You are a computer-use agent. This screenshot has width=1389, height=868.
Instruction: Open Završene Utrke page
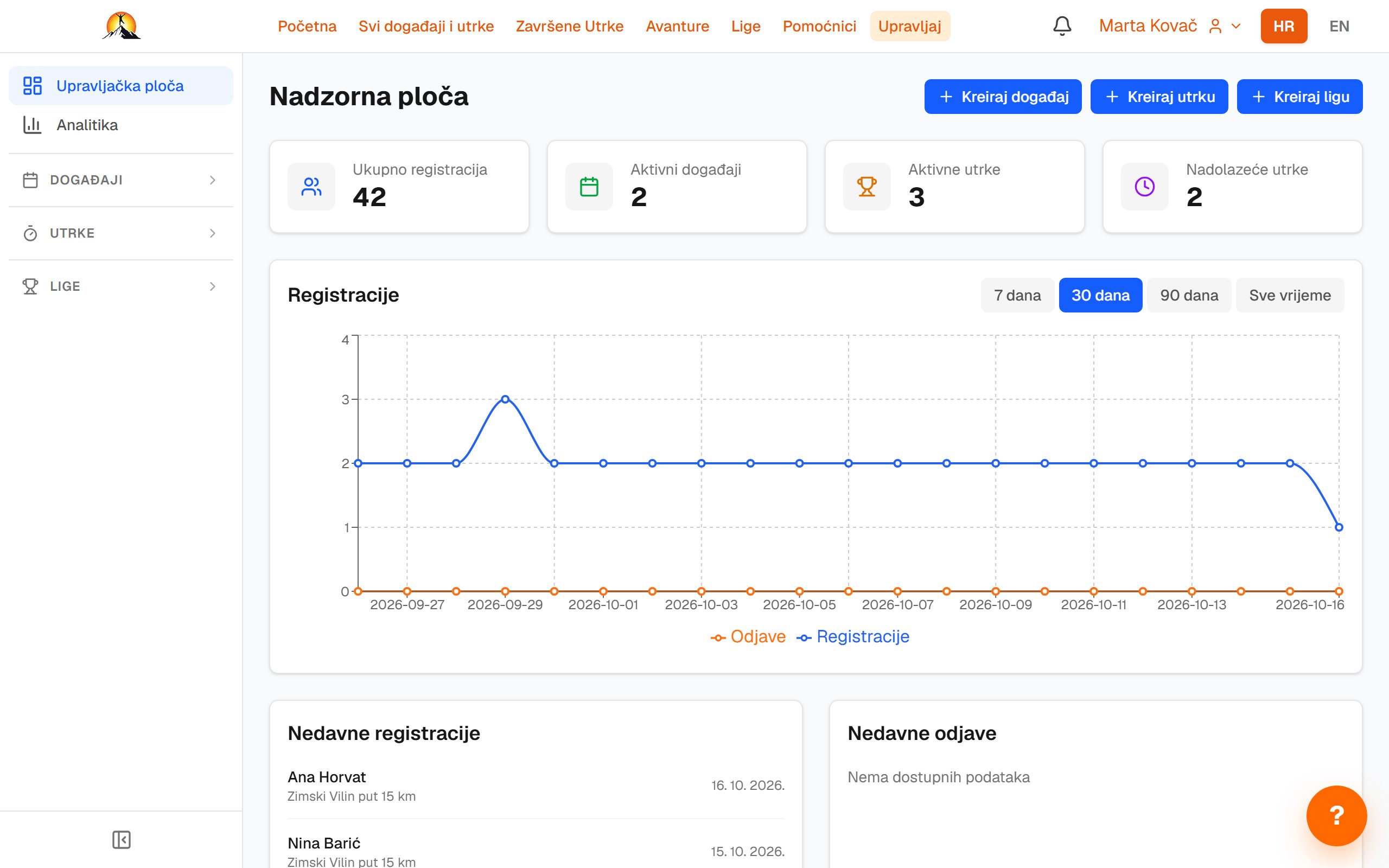pos(569,26)
